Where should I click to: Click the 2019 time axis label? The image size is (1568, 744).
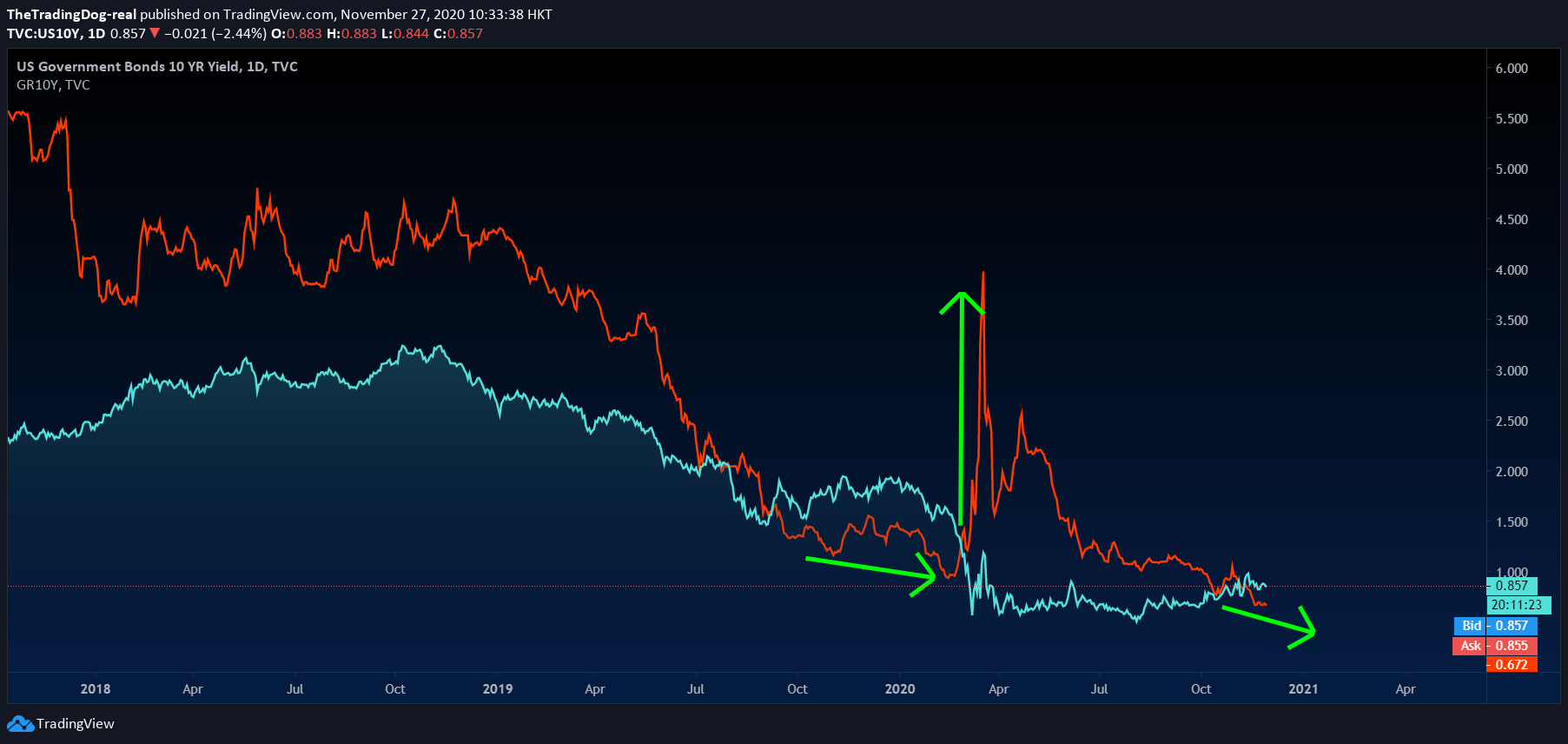point(498,688)
